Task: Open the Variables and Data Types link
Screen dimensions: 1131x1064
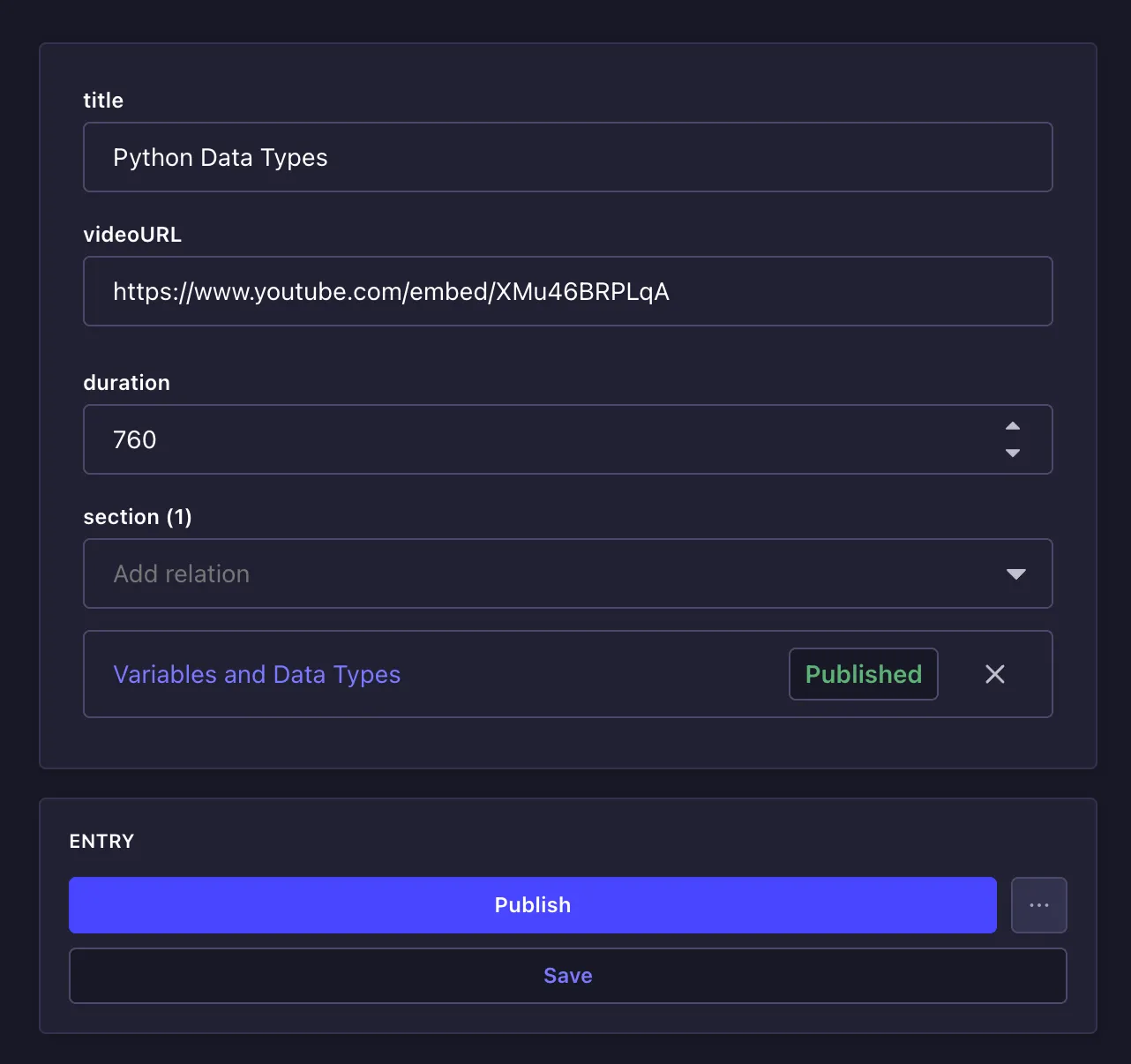Action: [x=257, y=675]
